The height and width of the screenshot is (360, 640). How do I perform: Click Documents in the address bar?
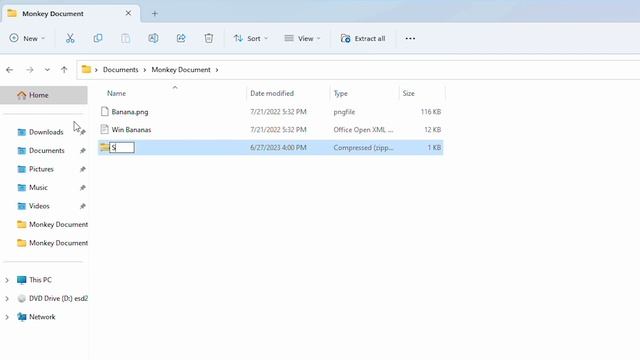[x=120, y=70]
